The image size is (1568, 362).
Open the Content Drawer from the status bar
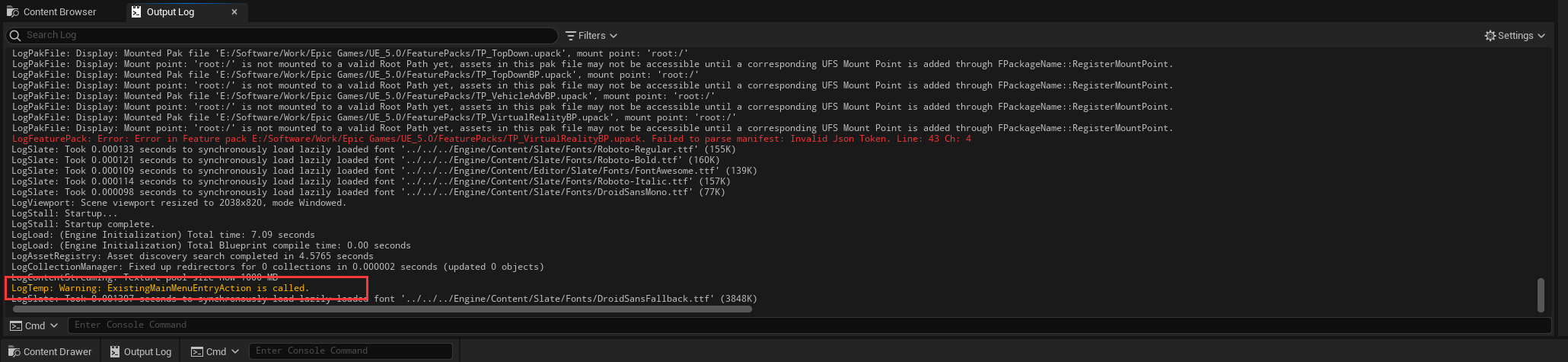(50, 351)
